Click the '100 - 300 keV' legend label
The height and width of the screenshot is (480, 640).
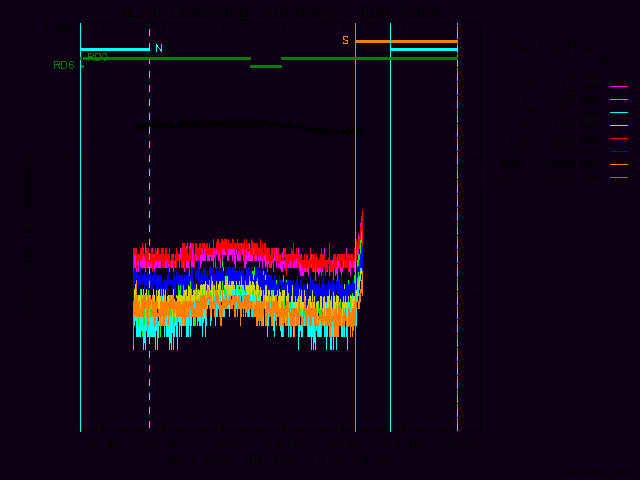554,139
